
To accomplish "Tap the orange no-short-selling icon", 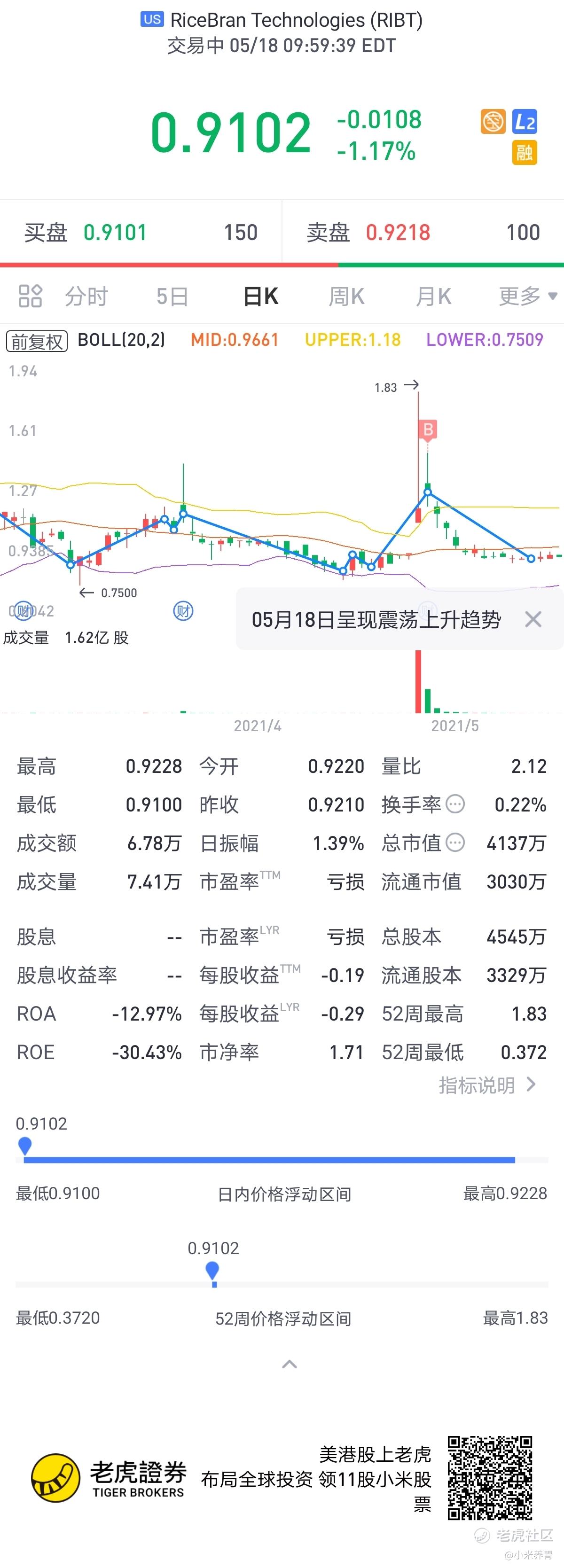I will coord(493,121).
